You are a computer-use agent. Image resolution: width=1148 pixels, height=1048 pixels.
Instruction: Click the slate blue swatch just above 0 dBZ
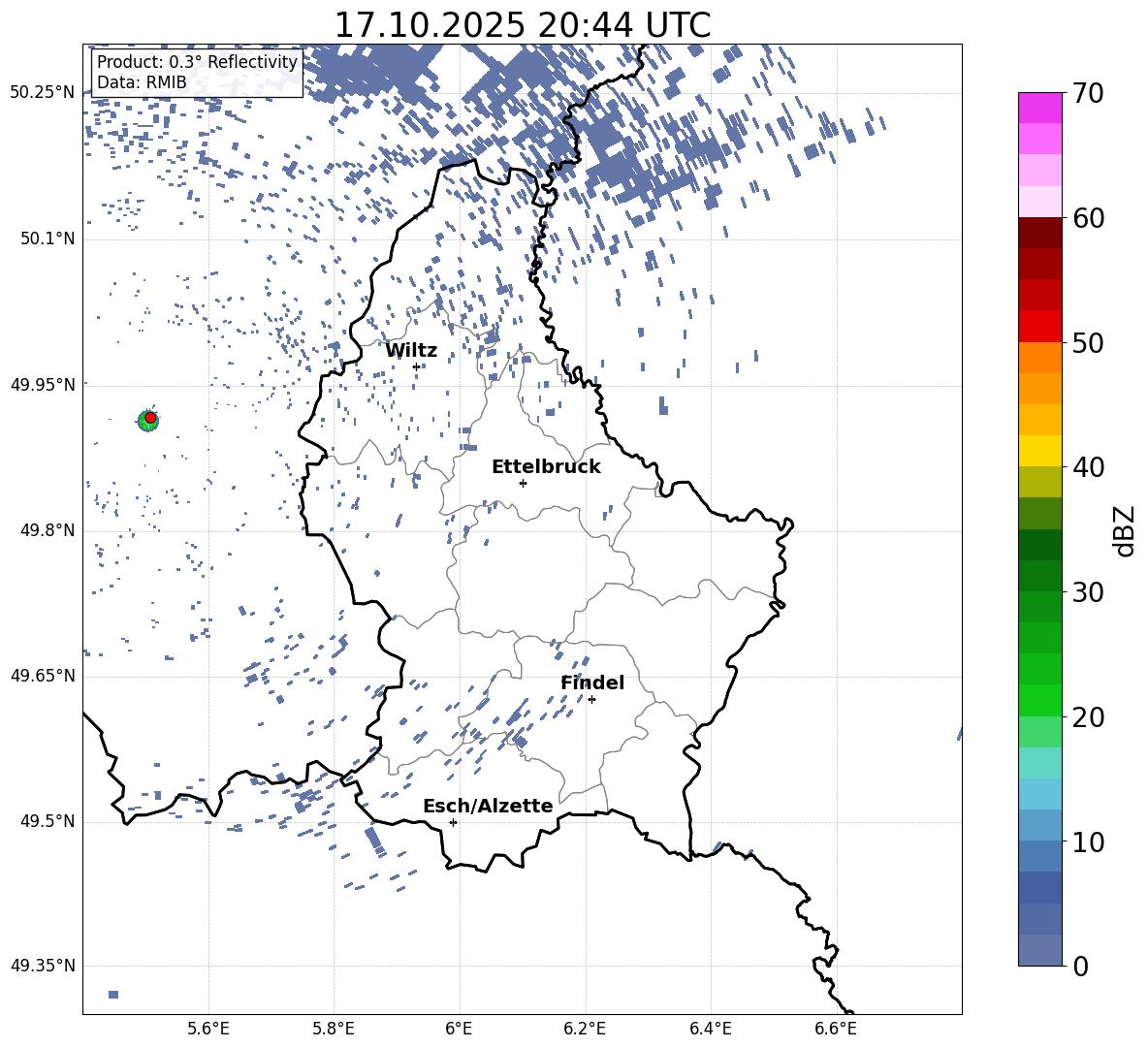pyautogui.click(x=1040, y=950)
